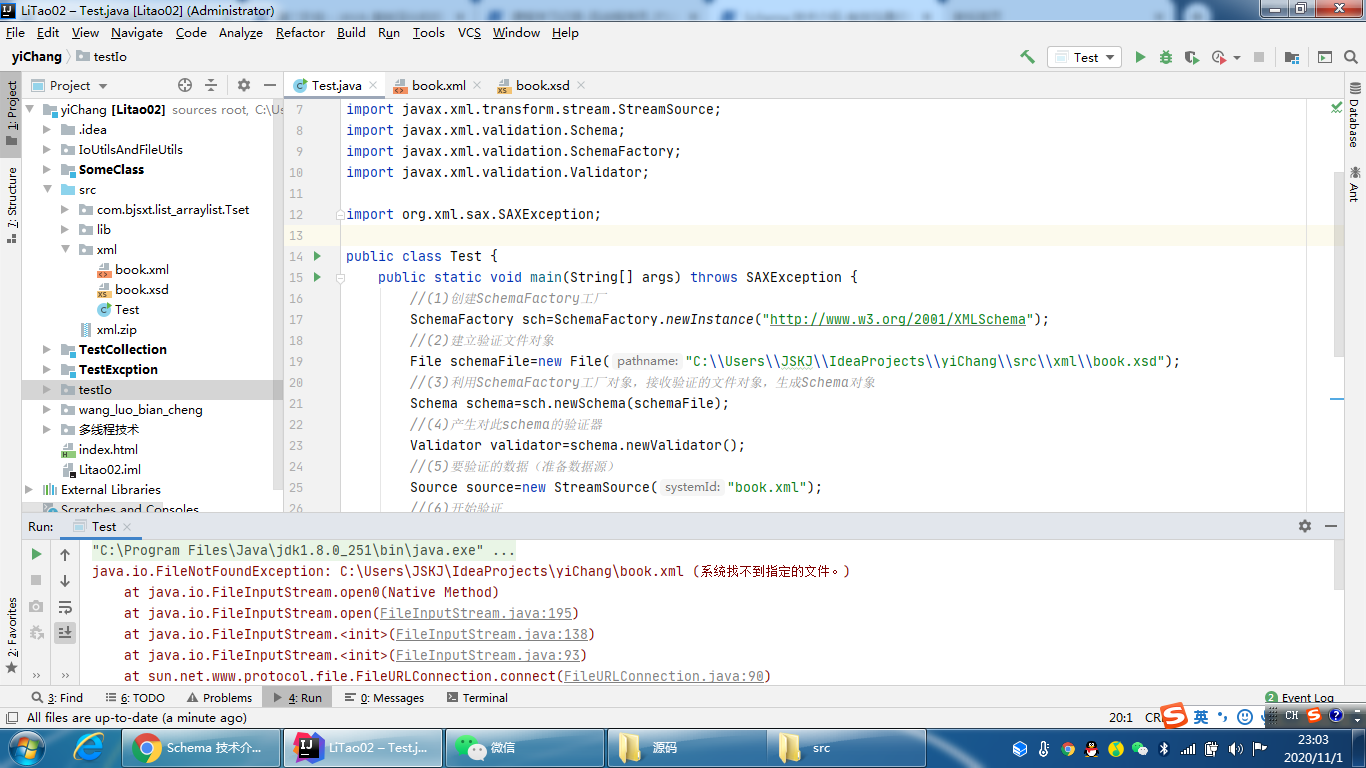Expand the .idea folder

47,130
